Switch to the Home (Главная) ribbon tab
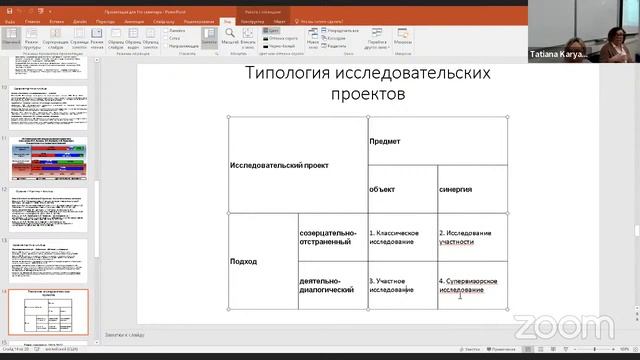 tap(33, 22)
